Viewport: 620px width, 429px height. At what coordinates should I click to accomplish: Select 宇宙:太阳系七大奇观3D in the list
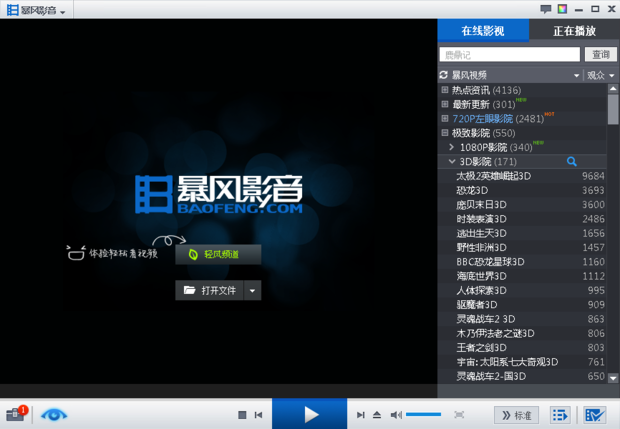(x=522, y=362)
